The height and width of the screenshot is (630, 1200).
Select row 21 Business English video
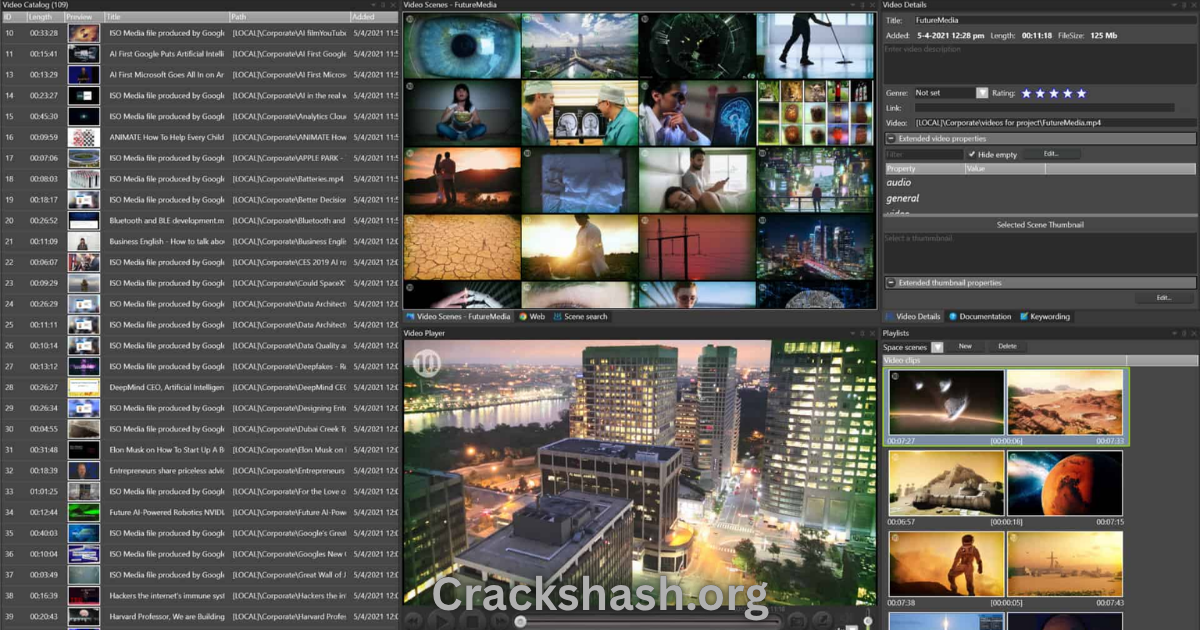pyautogui.click(x=200, y=241)
